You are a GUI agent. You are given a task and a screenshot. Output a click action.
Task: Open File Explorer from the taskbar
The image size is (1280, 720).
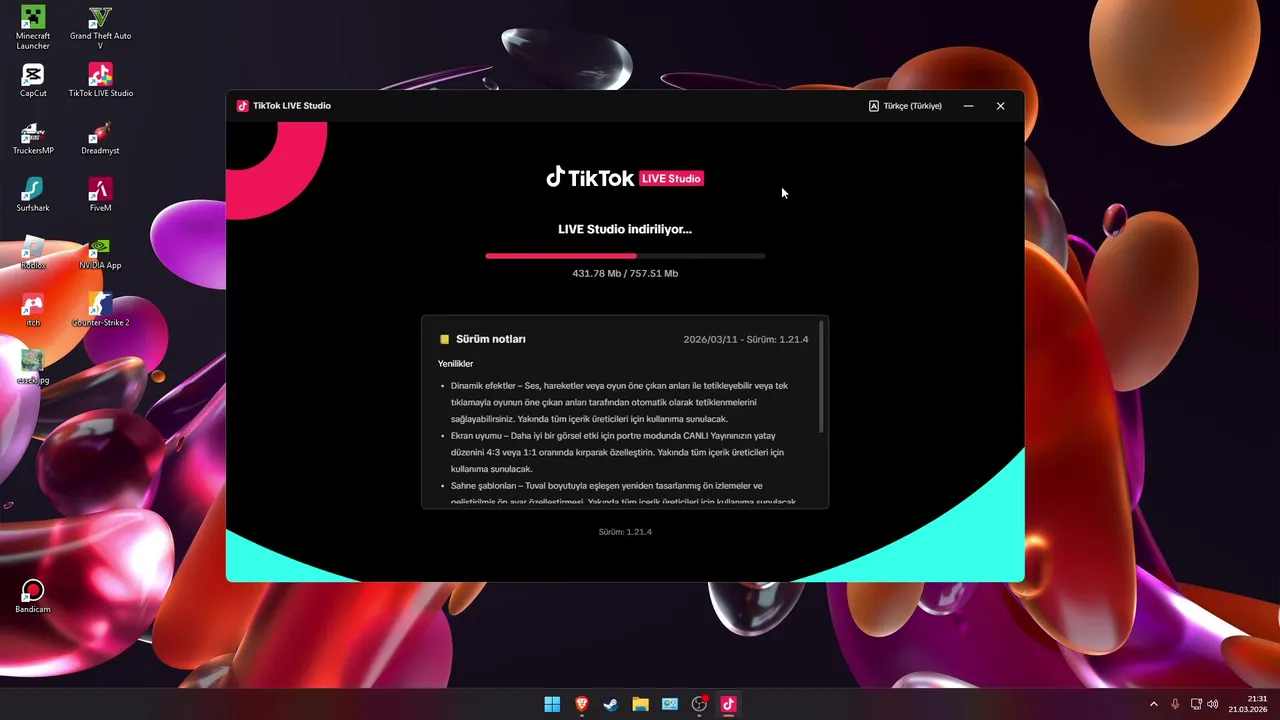pyautogui.click(x=640, y=704)
